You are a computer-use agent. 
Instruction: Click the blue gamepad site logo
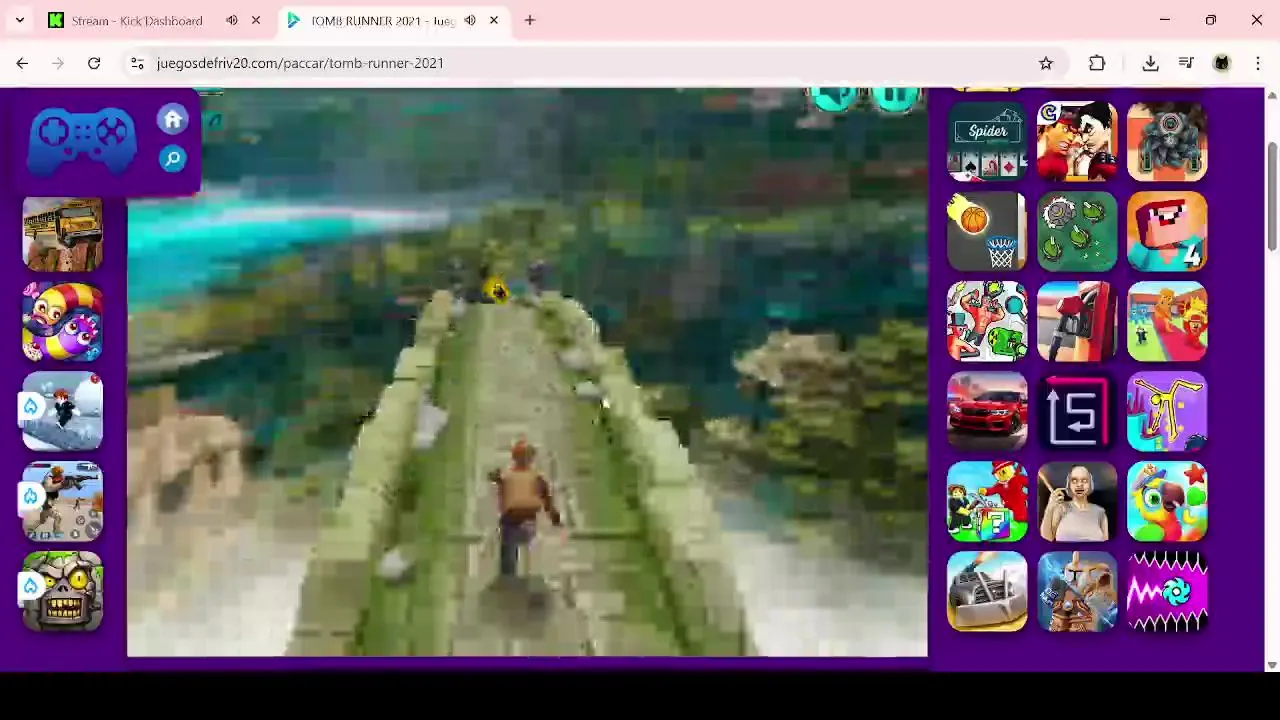pos(82,140)
